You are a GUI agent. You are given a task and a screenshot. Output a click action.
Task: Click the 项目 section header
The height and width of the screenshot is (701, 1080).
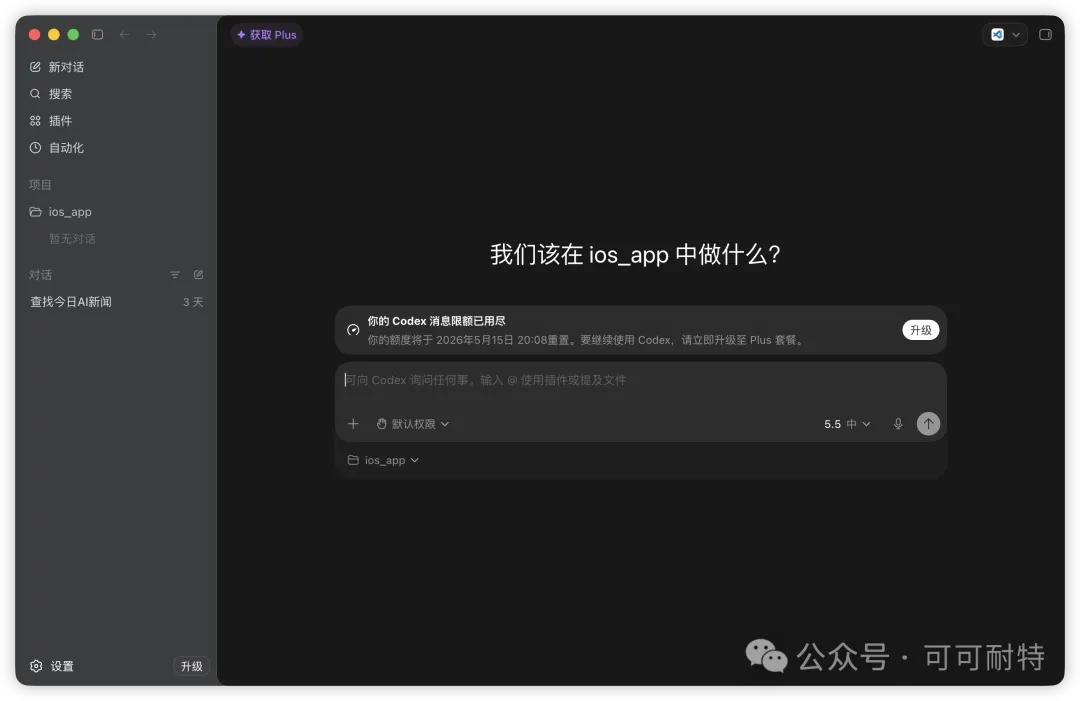click(40, 185)
